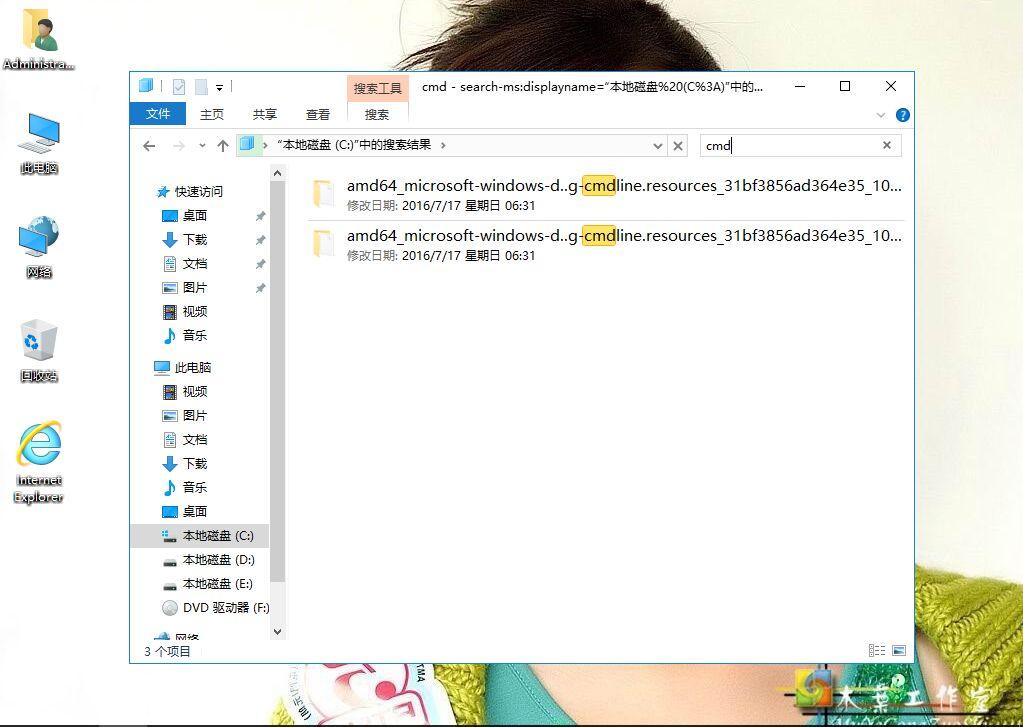Open This PC desktop icon
The height and width of the screenshot is (727, 1023).
coord(38,143)
